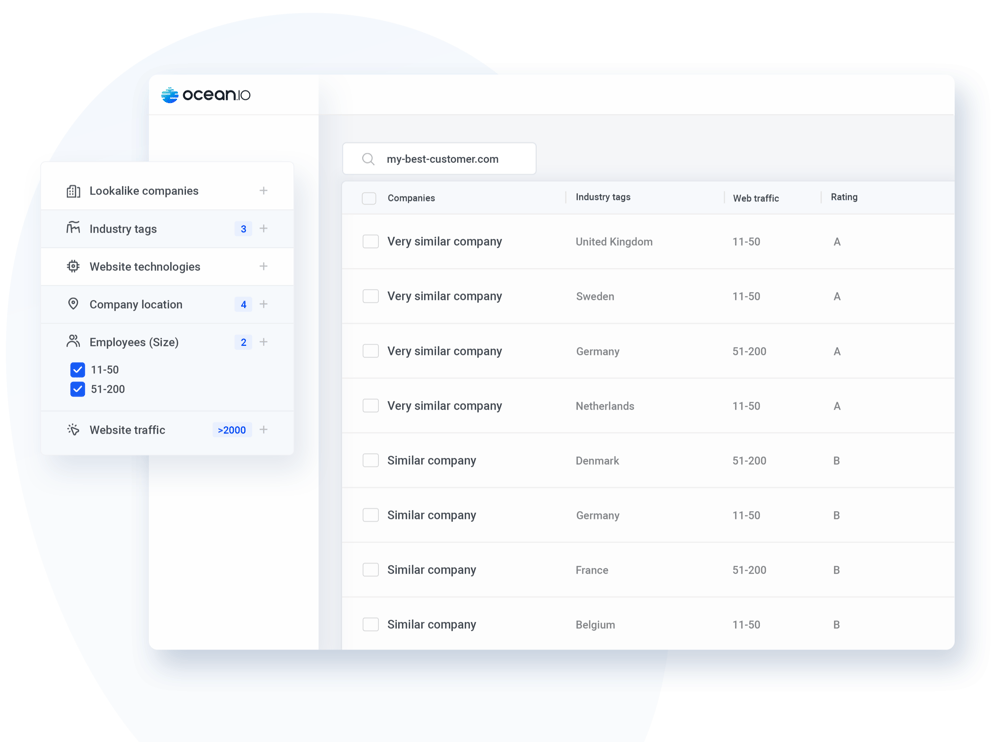This screenshot has width=1000, height=742.
Task: Open the Company location filter
Action: (x=167, y=304)
